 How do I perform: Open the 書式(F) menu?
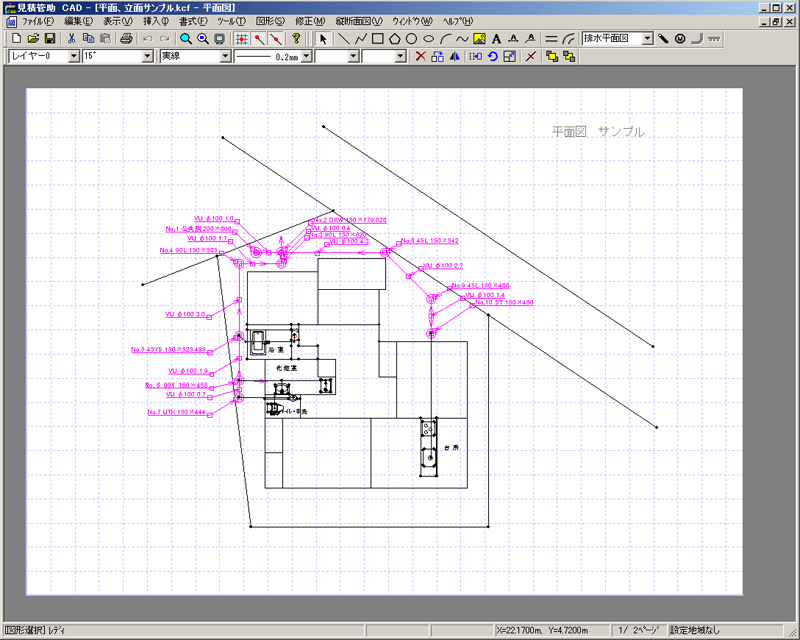point(193,21)
